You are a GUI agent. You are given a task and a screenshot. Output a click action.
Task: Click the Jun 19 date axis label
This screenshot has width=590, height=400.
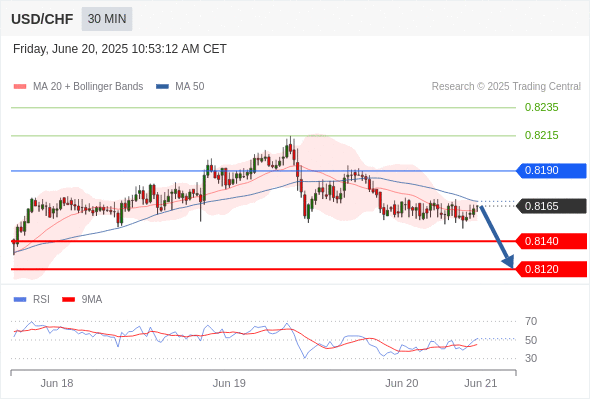(229, 383)
